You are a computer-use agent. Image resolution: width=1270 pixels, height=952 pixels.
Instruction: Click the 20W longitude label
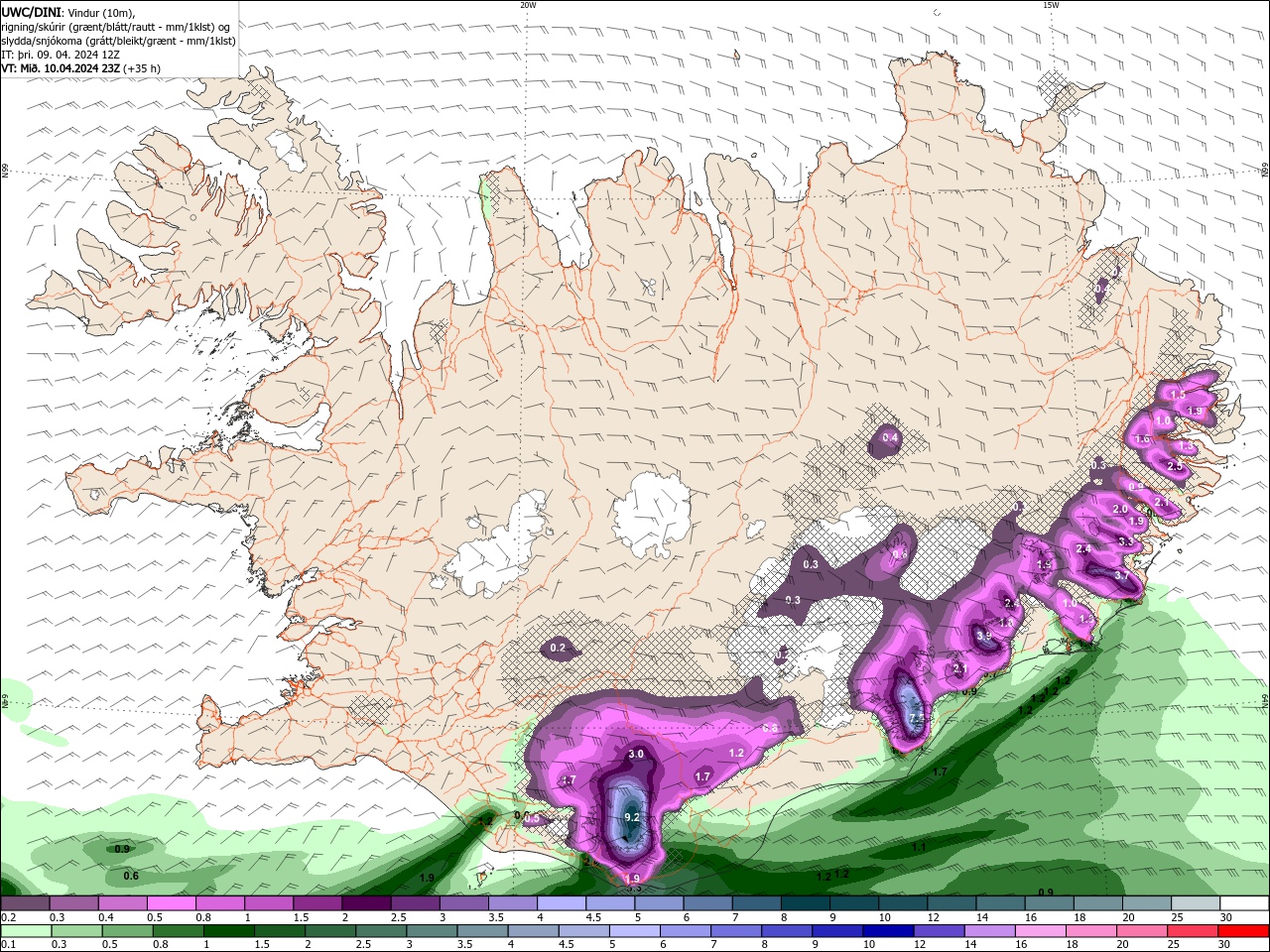528,5
